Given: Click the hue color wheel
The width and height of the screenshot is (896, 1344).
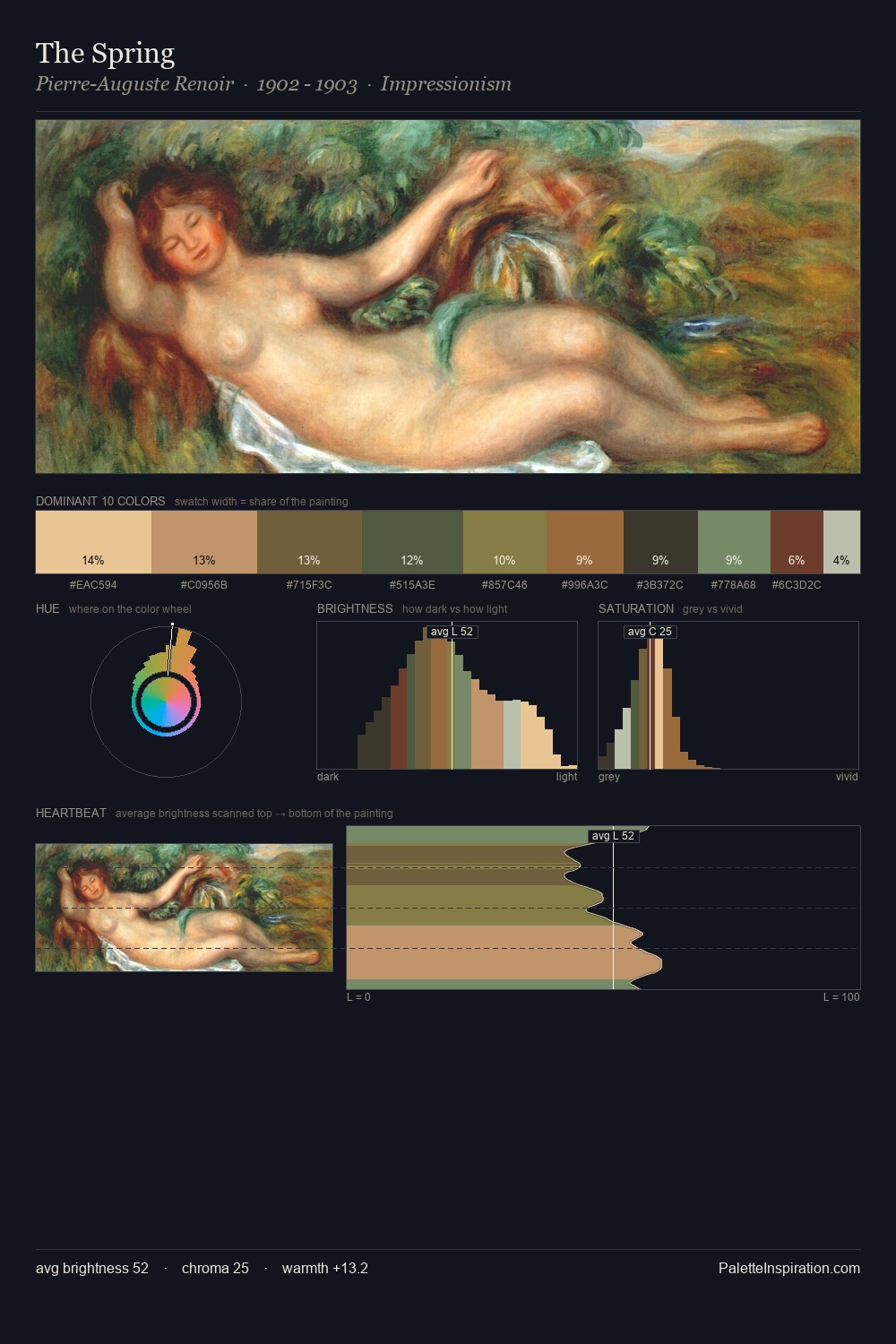Looking at the screenshot, I should [x=167, y=702].
